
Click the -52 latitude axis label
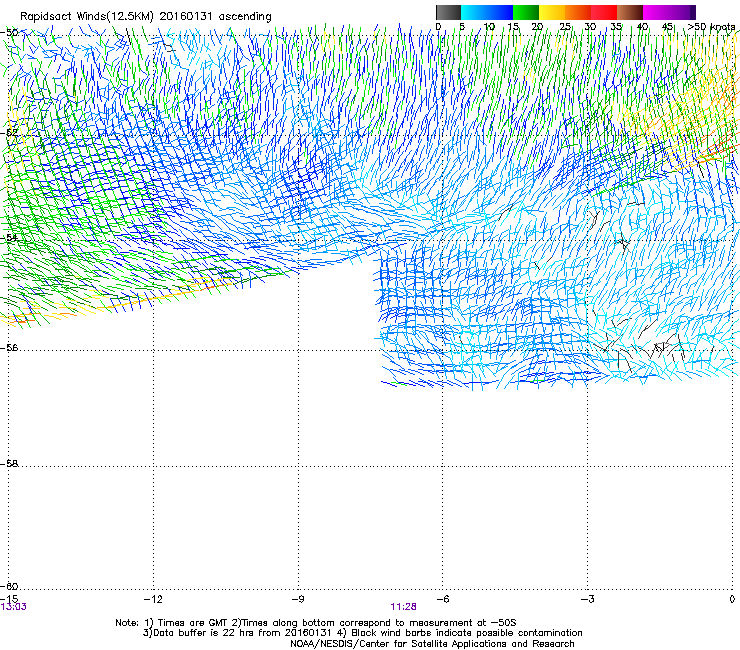point(9,133)
